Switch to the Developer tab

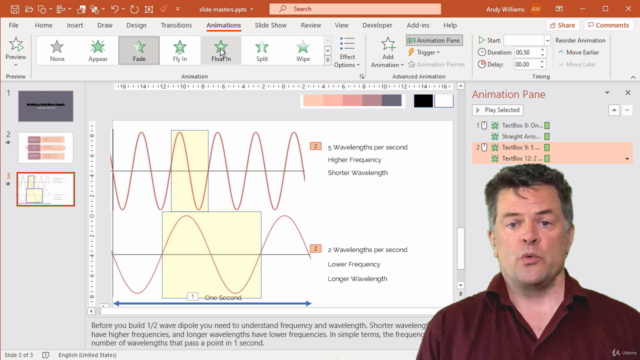[377, 25]
